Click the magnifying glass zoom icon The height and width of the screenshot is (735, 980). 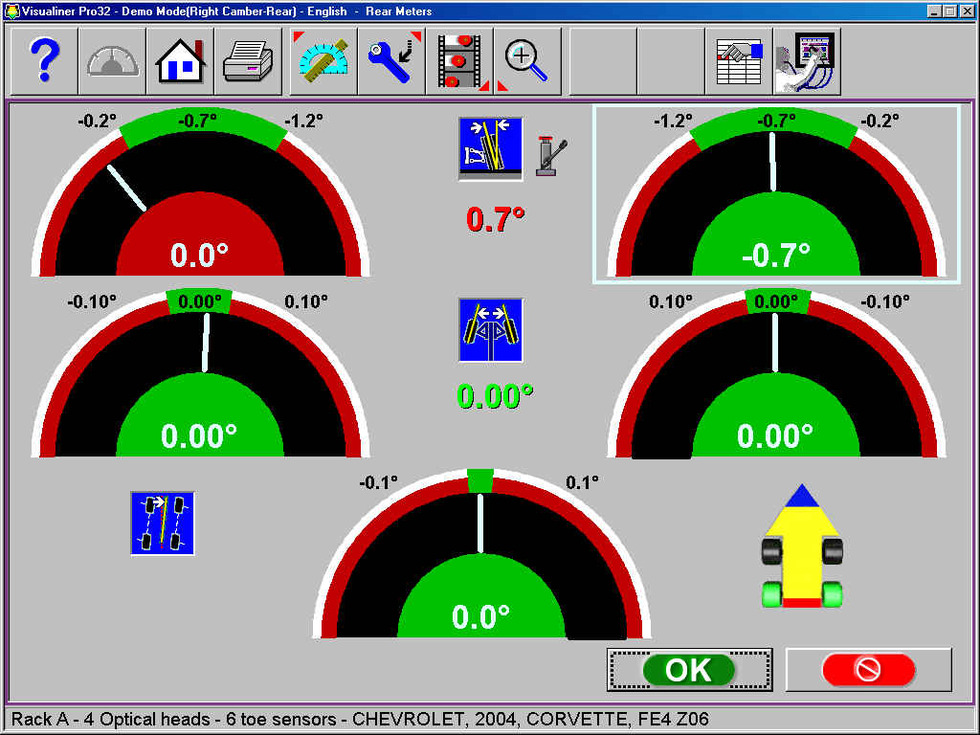click(526, 62)
